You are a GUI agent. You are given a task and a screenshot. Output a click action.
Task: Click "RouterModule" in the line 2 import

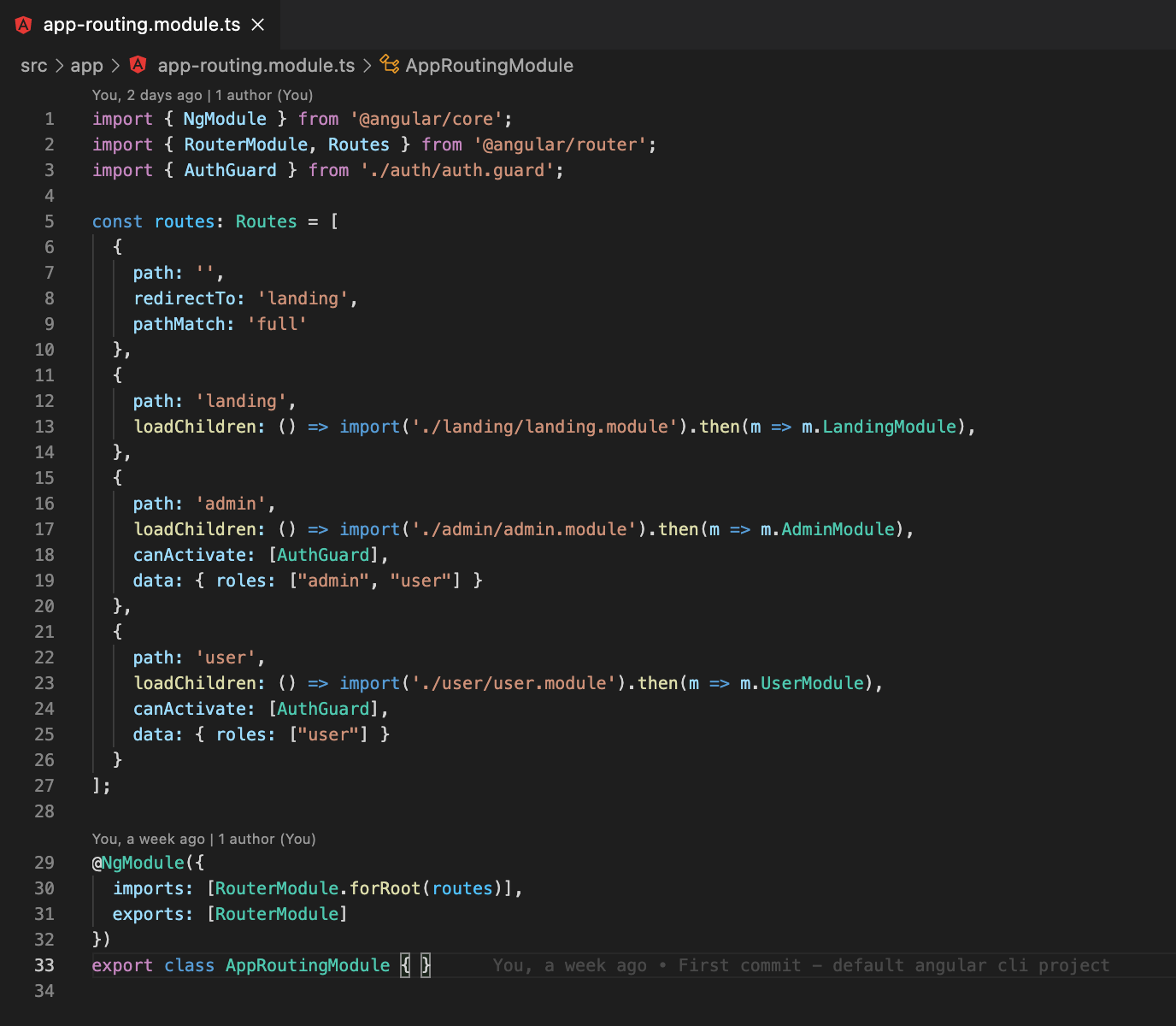246,144
